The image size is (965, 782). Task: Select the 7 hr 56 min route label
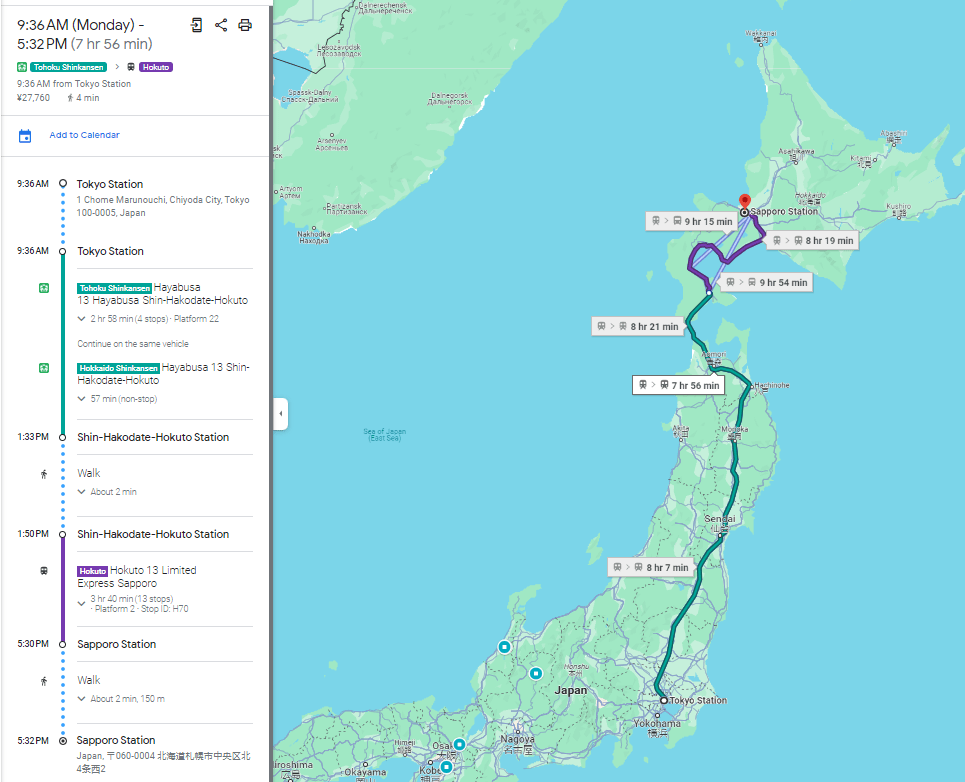pos(679,385)
